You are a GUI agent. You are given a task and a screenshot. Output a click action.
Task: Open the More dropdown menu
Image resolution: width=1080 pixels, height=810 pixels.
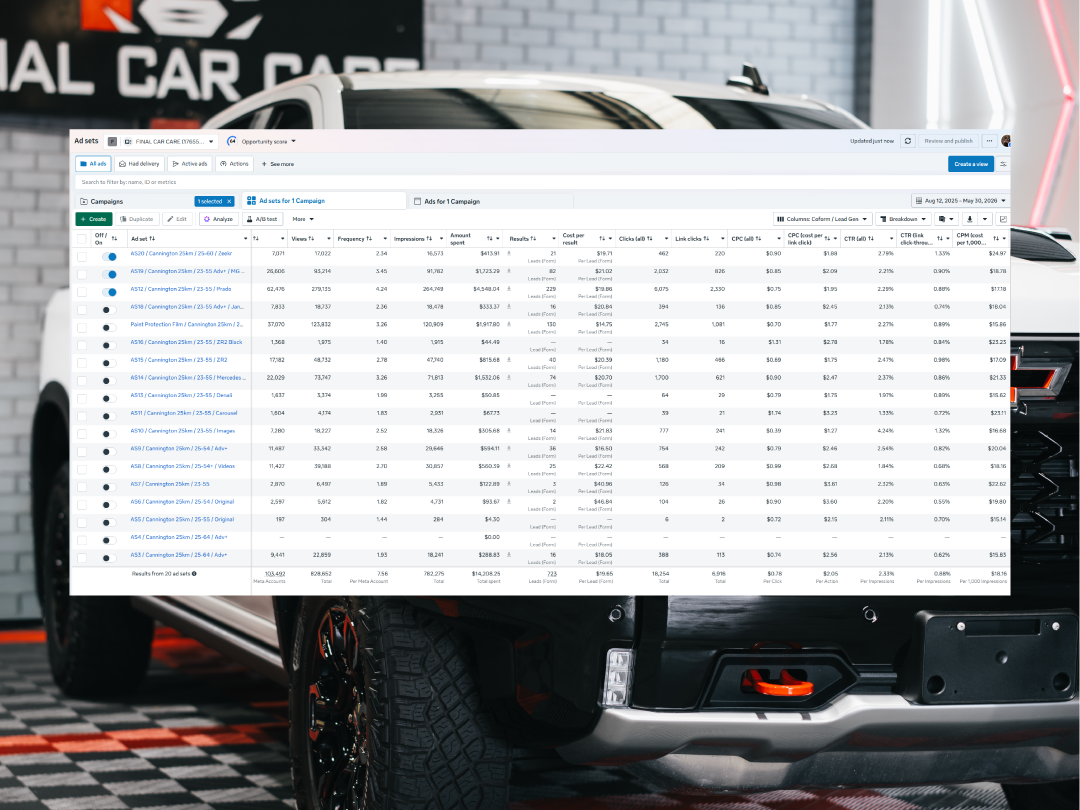pos(303,219)
